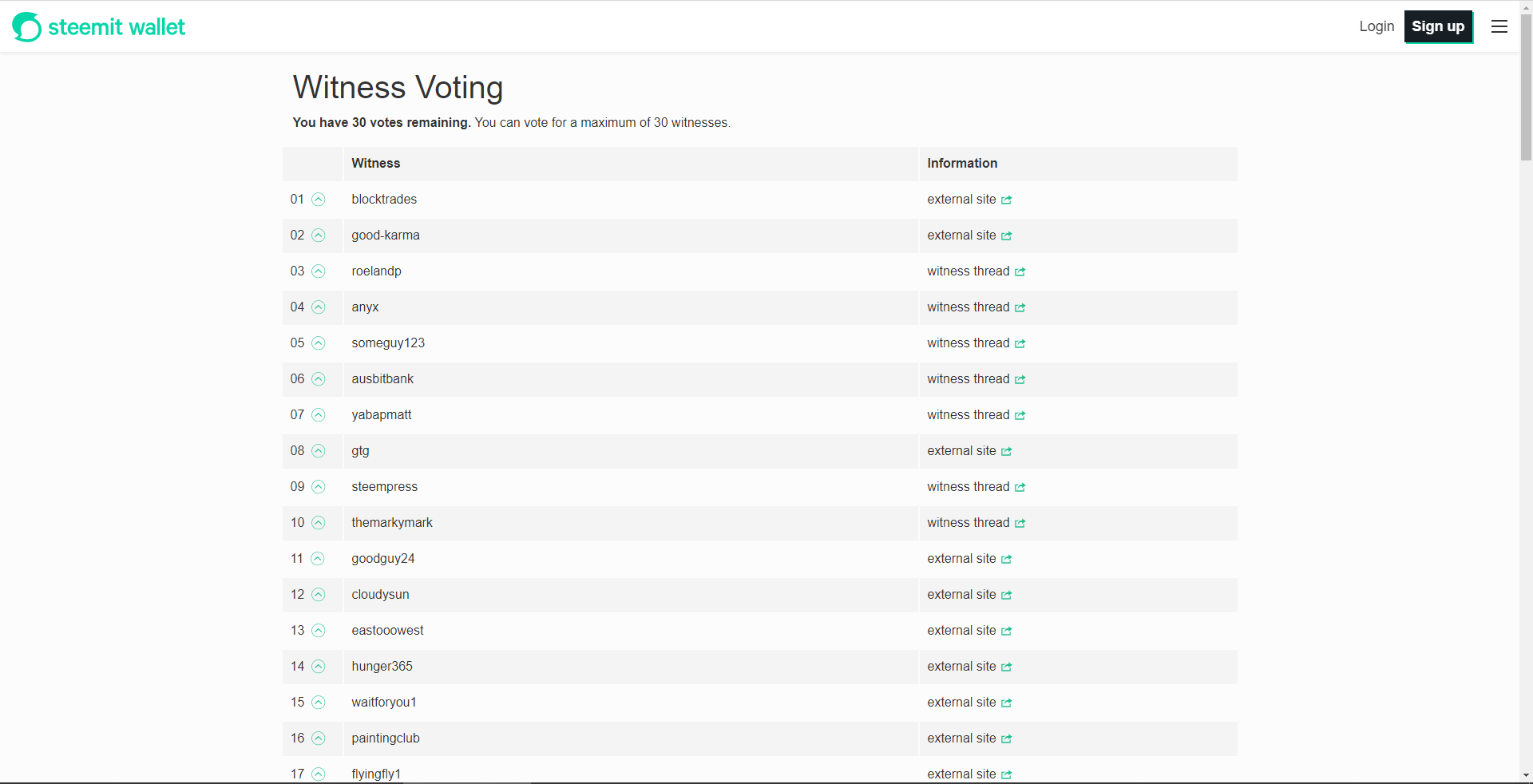Open the hamburger menu
The height and width of the screenshot is (784, 1533).
[x=1499, y=27]
